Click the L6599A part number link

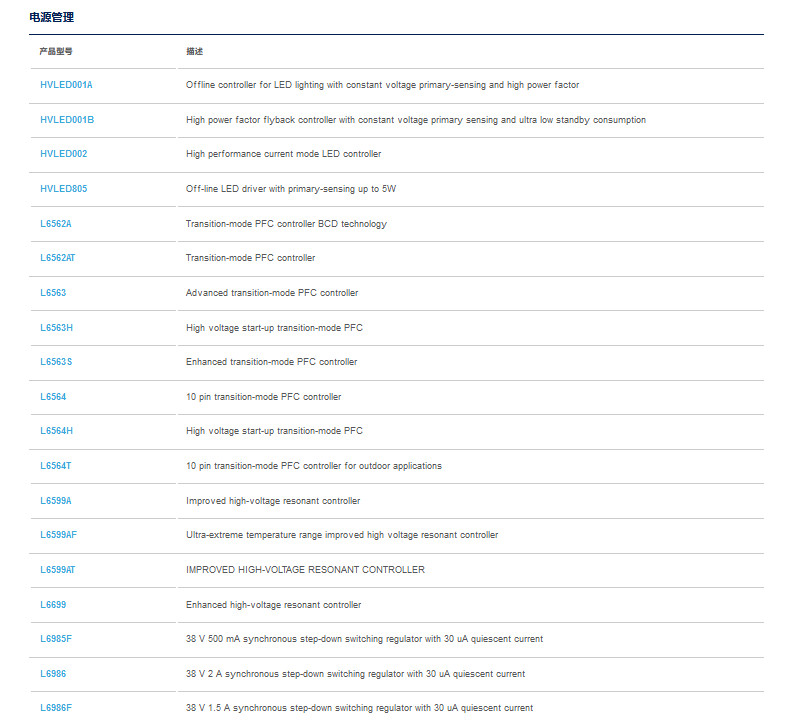coord(56,500)
